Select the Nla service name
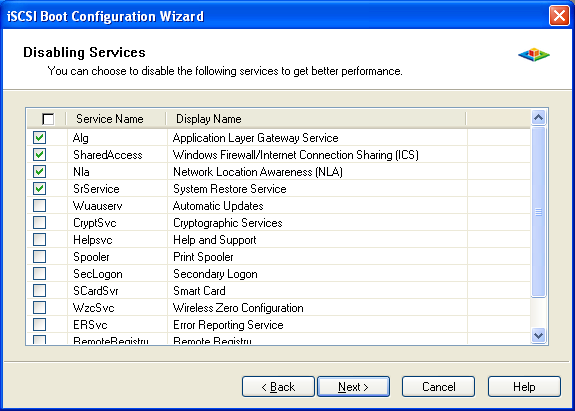The image size is (575, 411). (x=81, y=172)
